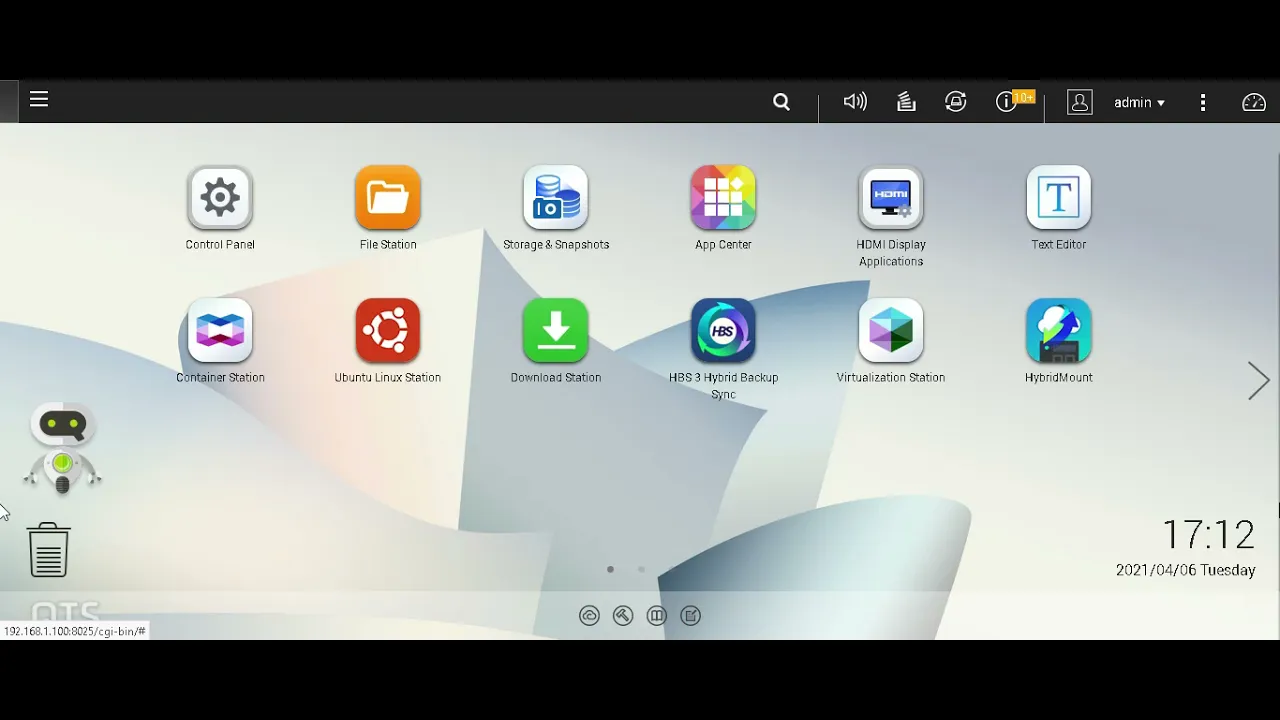Image resolution: width=1280 pixels, height=720 pixels.
Task: Select the second desktop page dot
Action: click(641, 569)
